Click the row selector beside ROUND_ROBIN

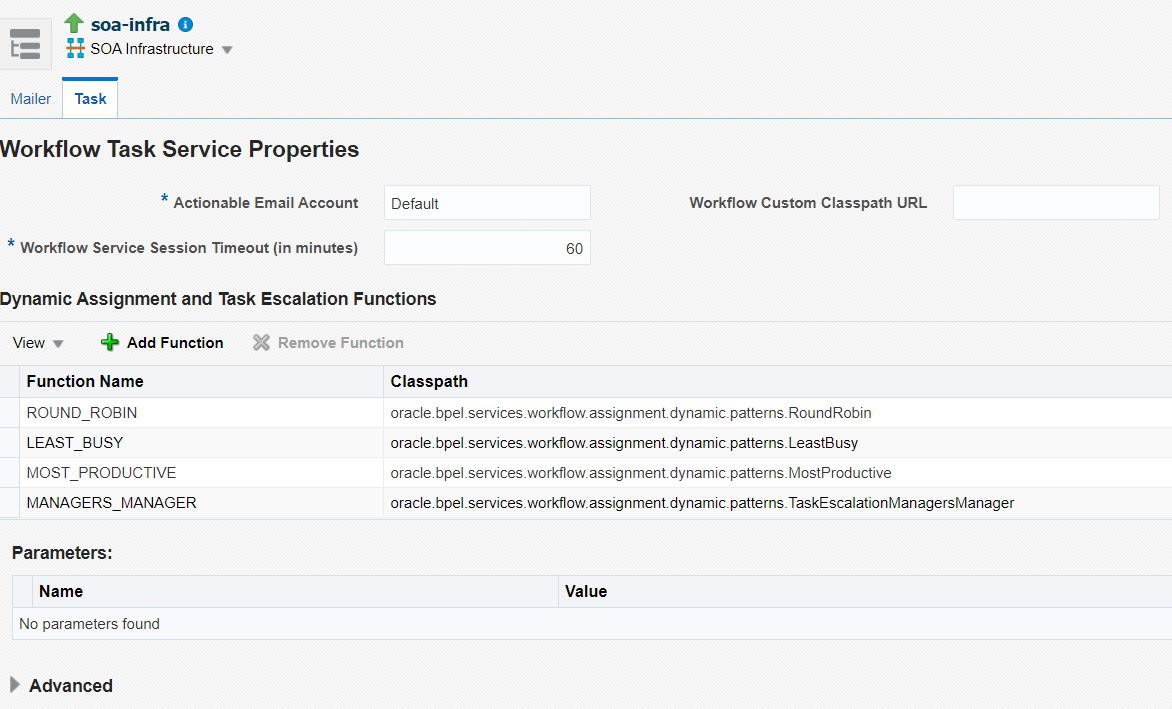click(x=10, y=412)
